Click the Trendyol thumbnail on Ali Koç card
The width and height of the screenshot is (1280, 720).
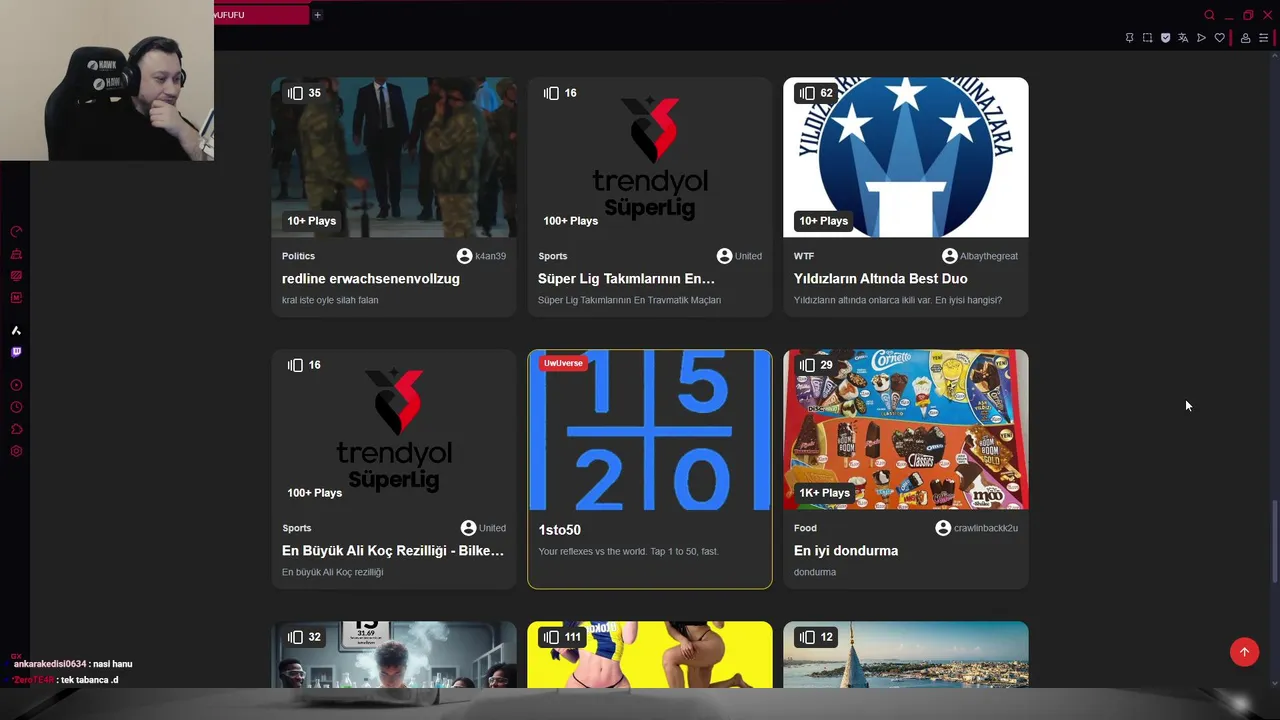pyautogui.click(x=394, y=429)
